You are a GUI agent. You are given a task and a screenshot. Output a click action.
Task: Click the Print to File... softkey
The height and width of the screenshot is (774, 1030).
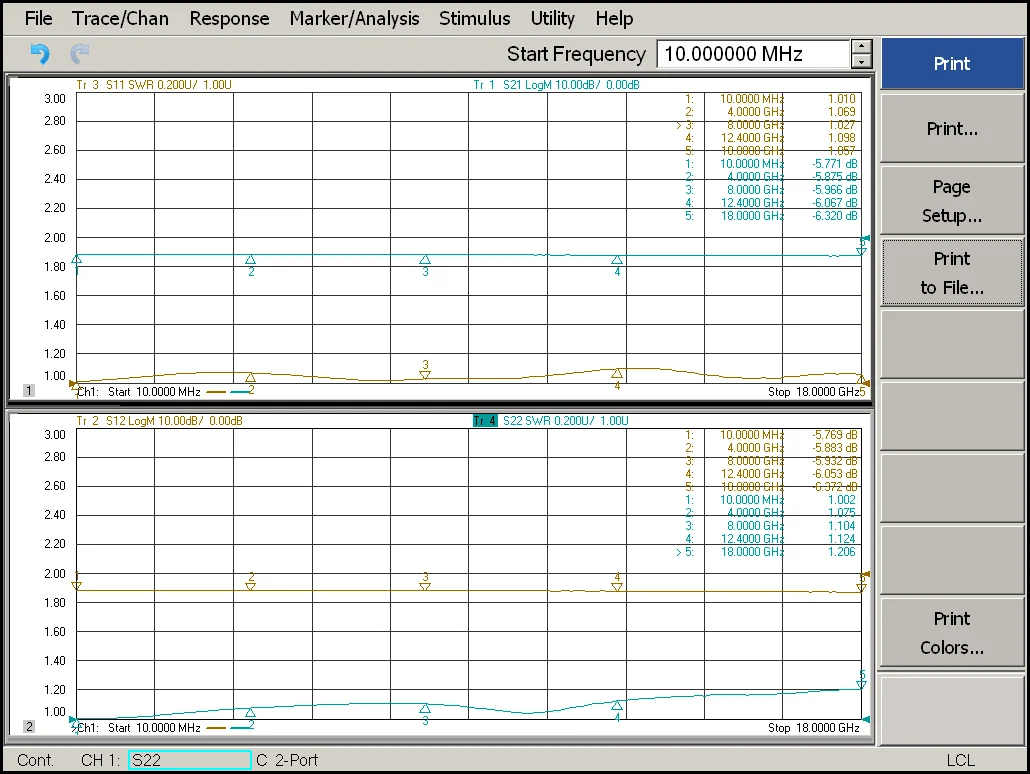click(x=952, y=273)
